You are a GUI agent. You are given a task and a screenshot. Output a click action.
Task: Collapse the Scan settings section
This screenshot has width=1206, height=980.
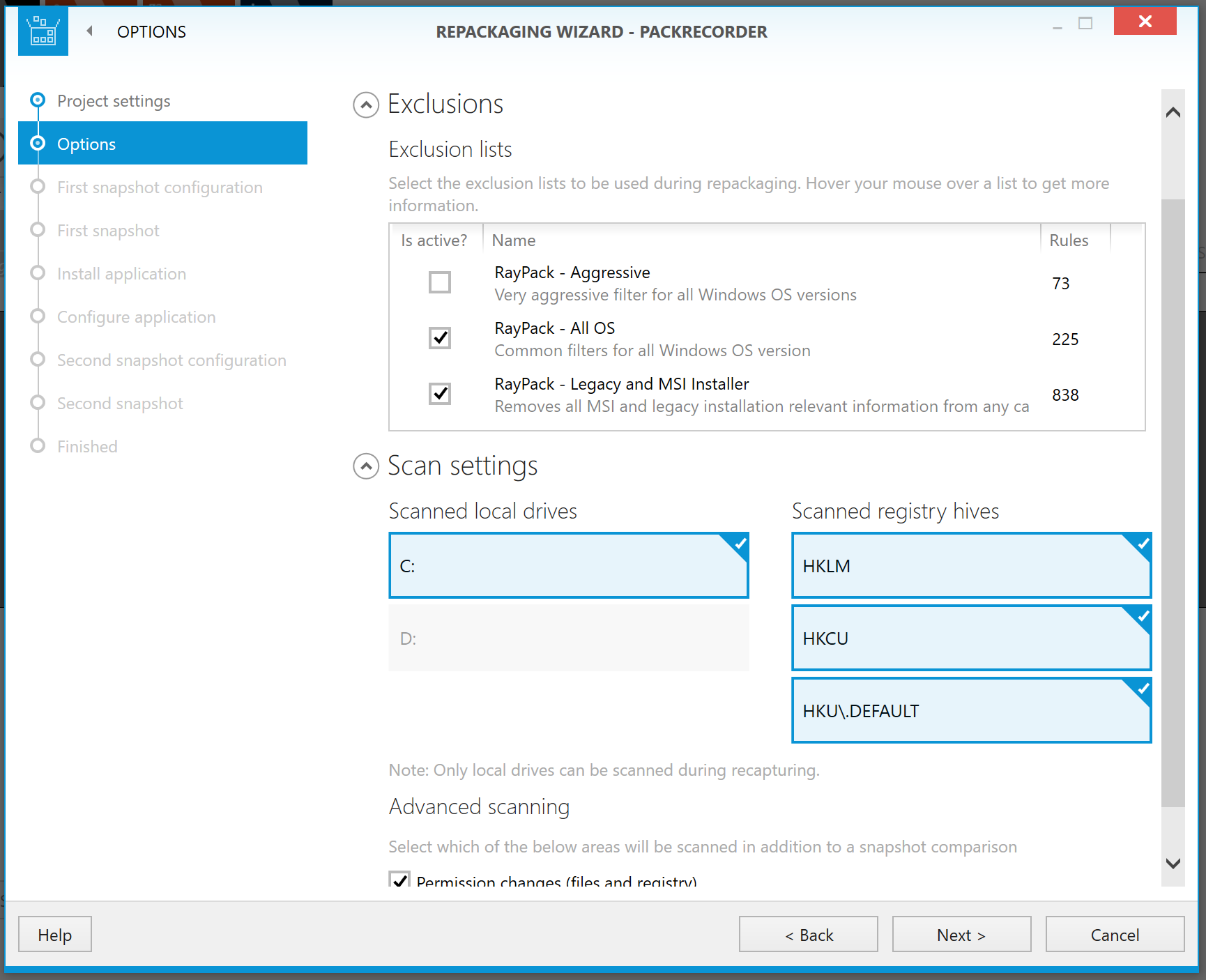[366, 466]
